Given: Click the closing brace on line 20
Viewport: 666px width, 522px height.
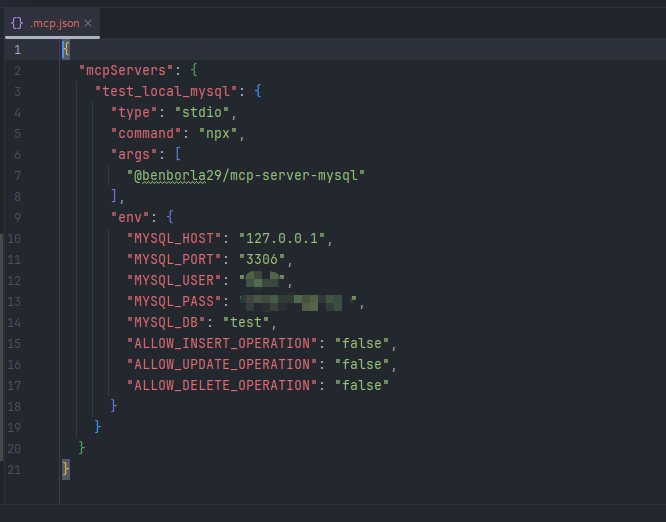Looking at the screenshot, I should (x=82, y=448).
